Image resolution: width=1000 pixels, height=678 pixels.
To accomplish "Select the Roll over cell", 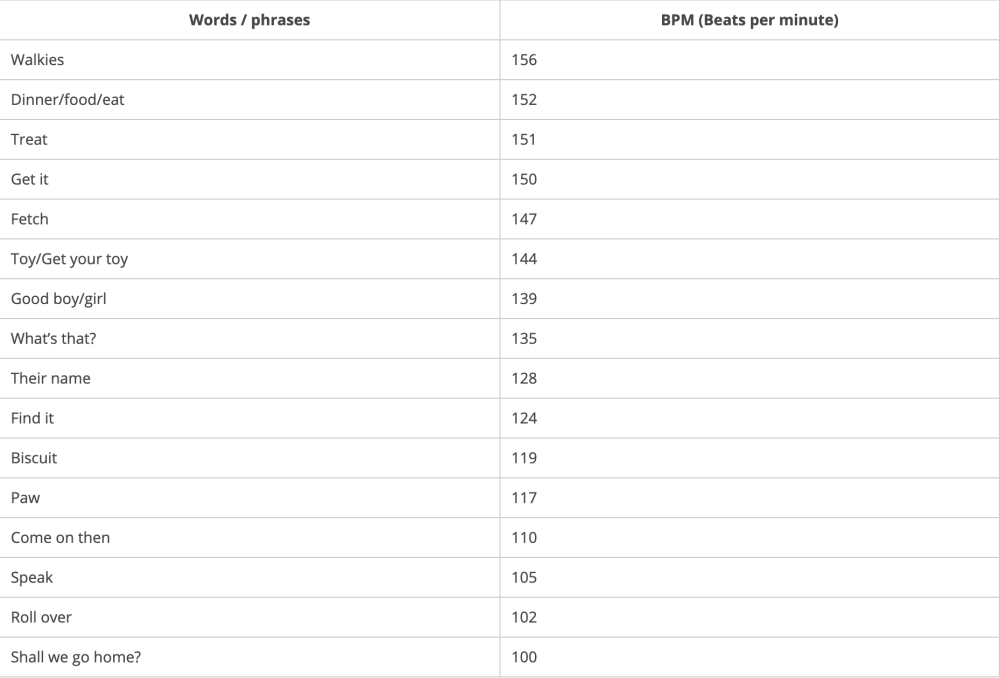I will 41,618.
